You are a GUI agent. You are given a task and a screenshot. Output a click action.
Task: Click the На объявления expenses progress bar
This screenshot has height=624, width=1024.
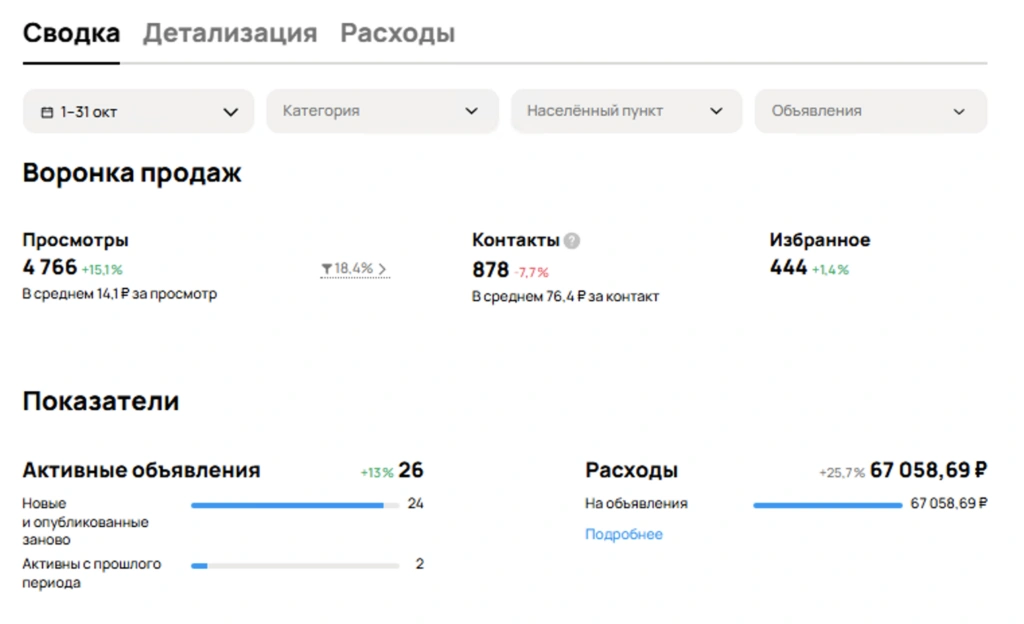(x=827, y=505)
